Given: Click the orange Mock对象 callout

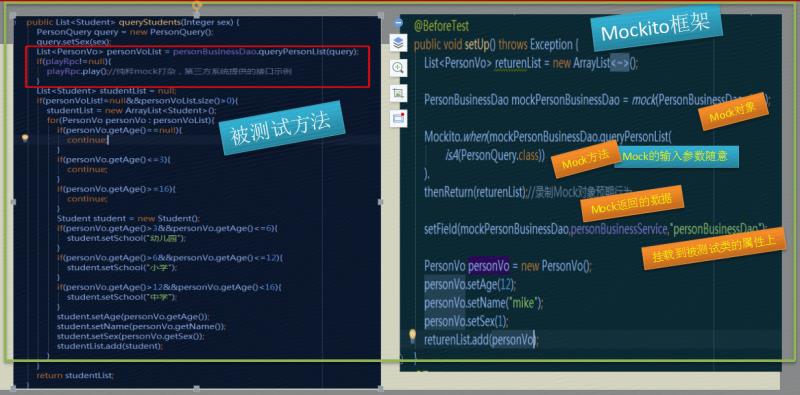Looking at the screenshot, I should pyautogui.click(x=734, y=111).
